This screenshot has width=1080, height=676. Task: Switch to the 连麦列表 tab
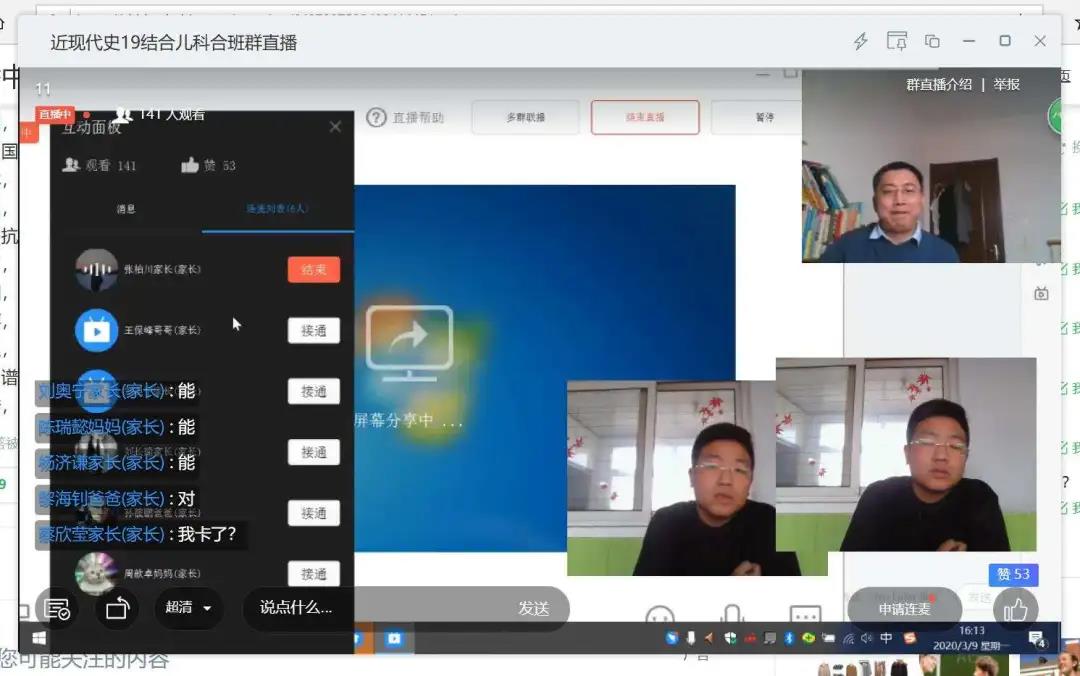click(277, 209)
